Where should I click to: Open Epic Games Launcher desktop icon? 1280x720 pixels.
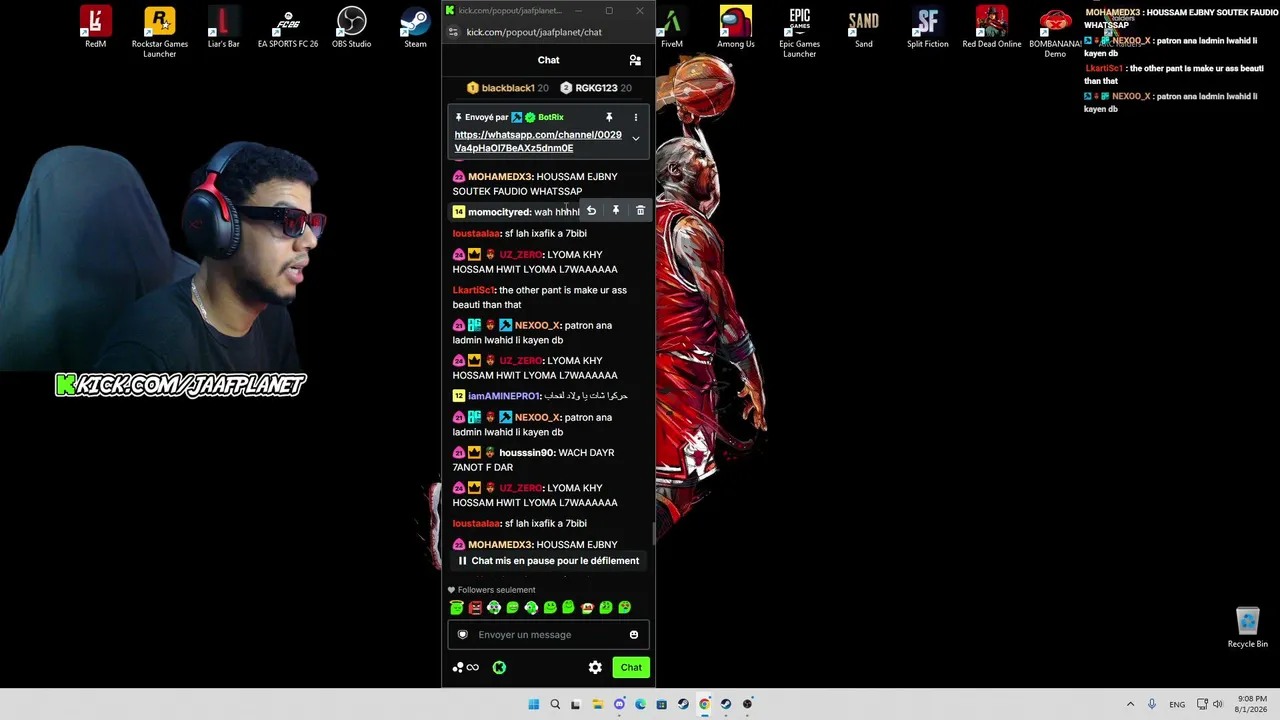pyautogui.click(x=799, y=32)
